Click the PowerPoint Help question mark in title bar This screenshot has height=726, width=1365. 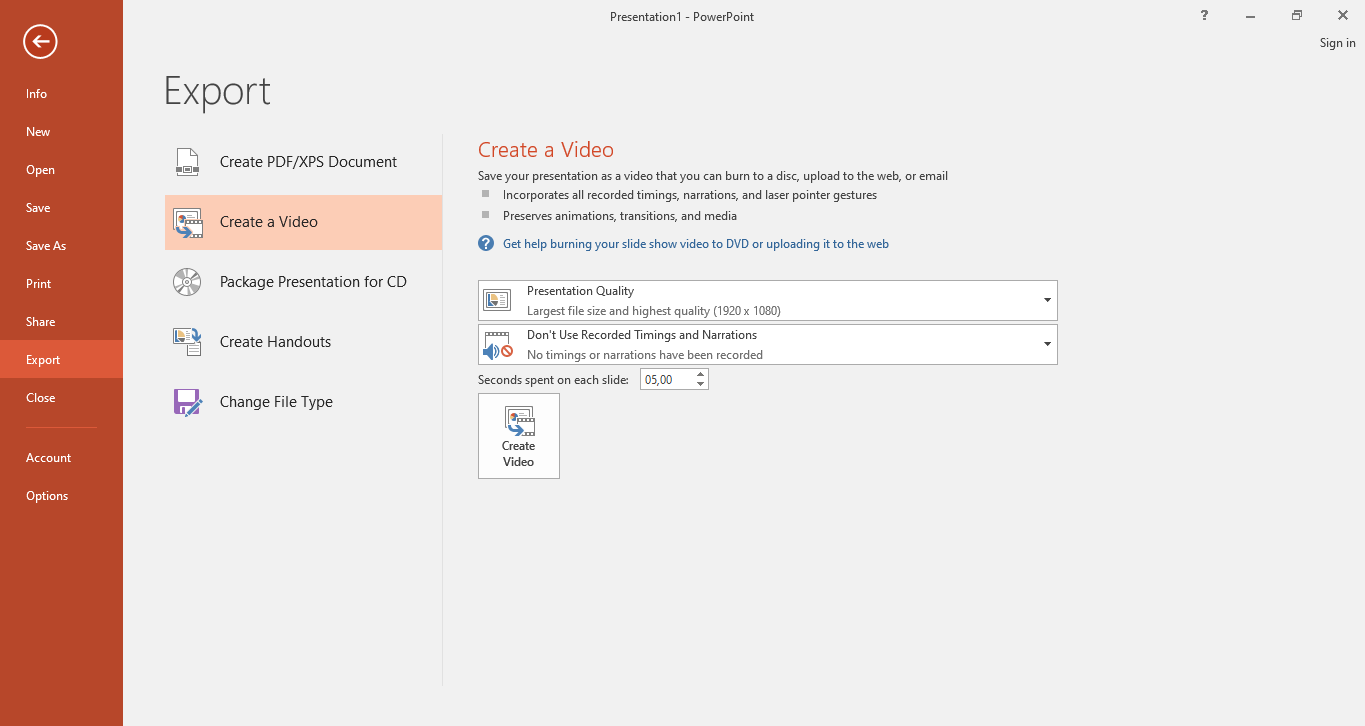[1204, 15]
